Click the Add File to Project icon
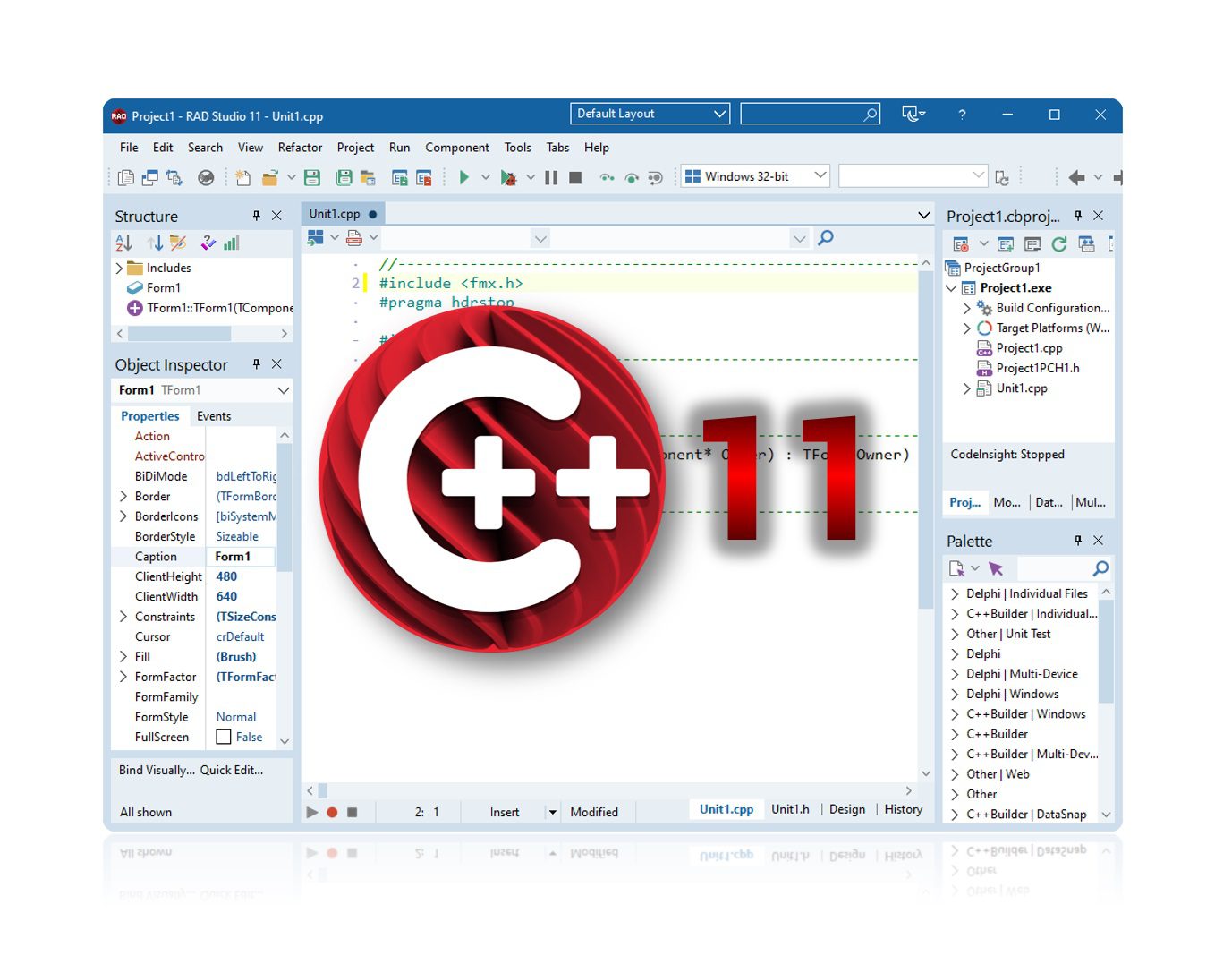 click(x=400, y=177)
